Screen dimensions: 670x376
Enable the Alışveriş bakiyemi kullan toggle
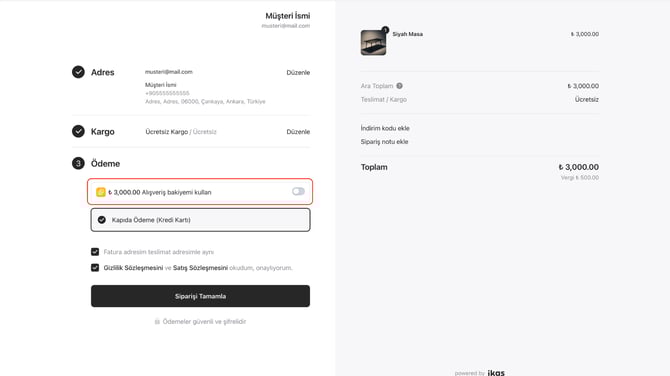coord(298,191)
